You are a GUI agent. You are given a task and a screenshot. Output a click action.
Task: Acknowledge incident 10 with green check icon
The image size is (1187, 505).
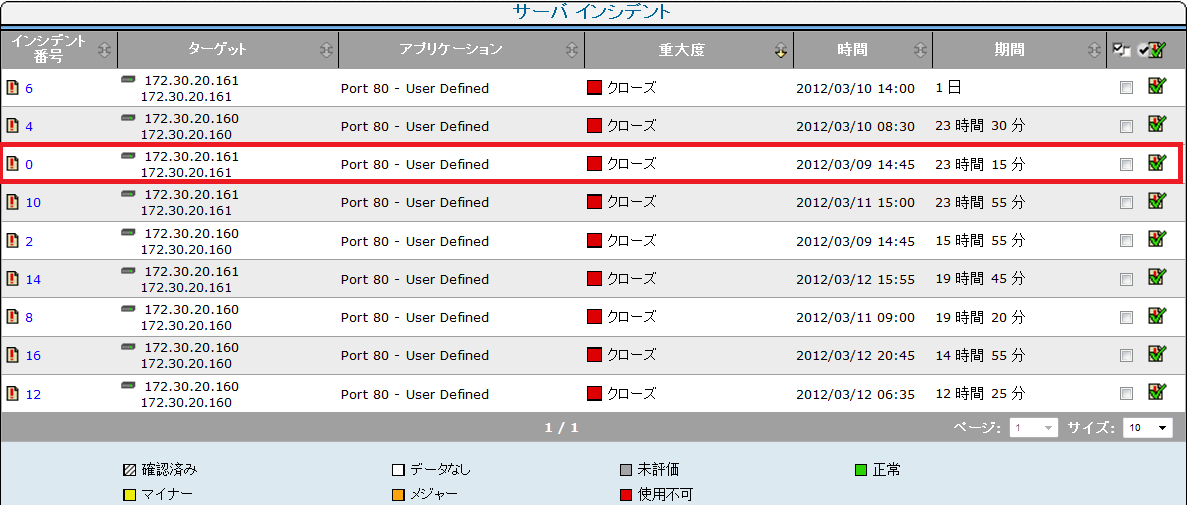1156,200
